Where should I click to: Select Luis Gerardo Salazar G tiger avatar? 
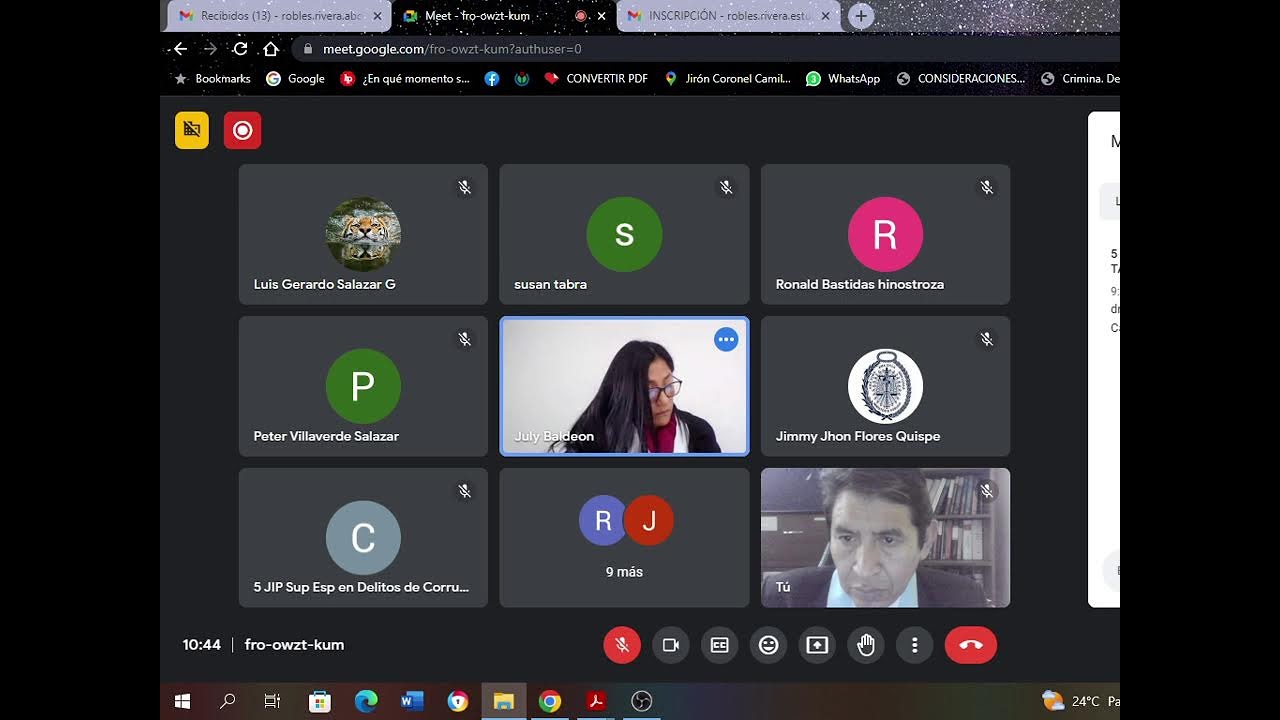tap(363, 234)
